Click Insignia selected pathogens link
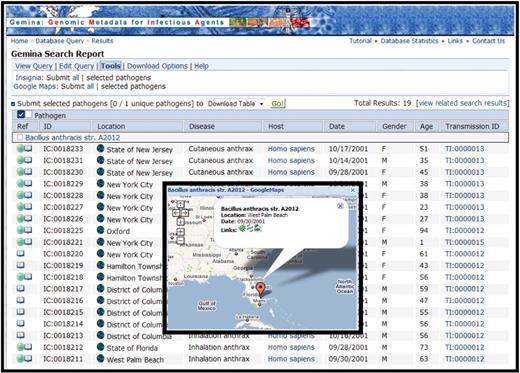 pos(119,78)
